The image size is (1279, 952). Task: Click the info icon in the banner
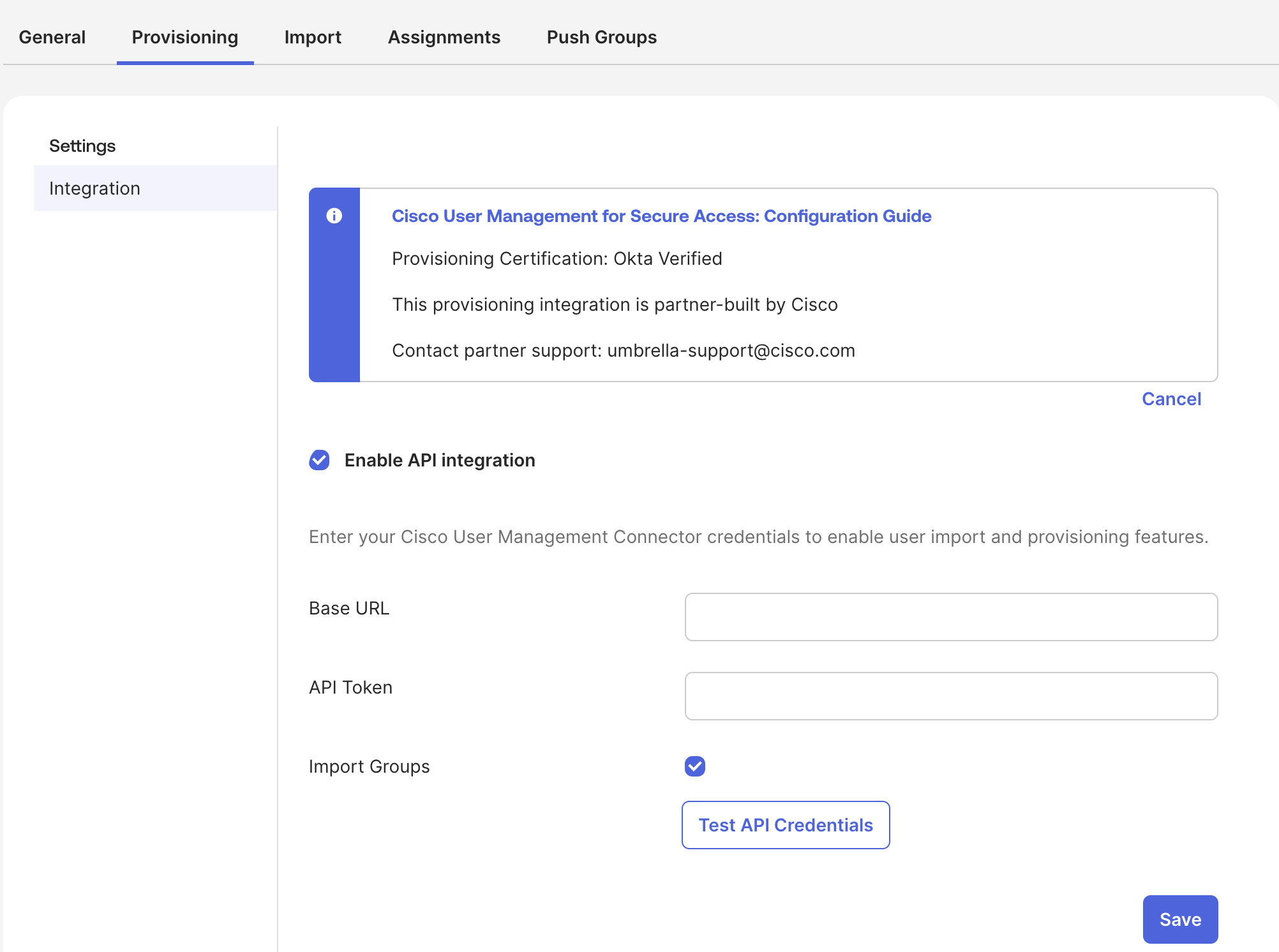(334, 216)
